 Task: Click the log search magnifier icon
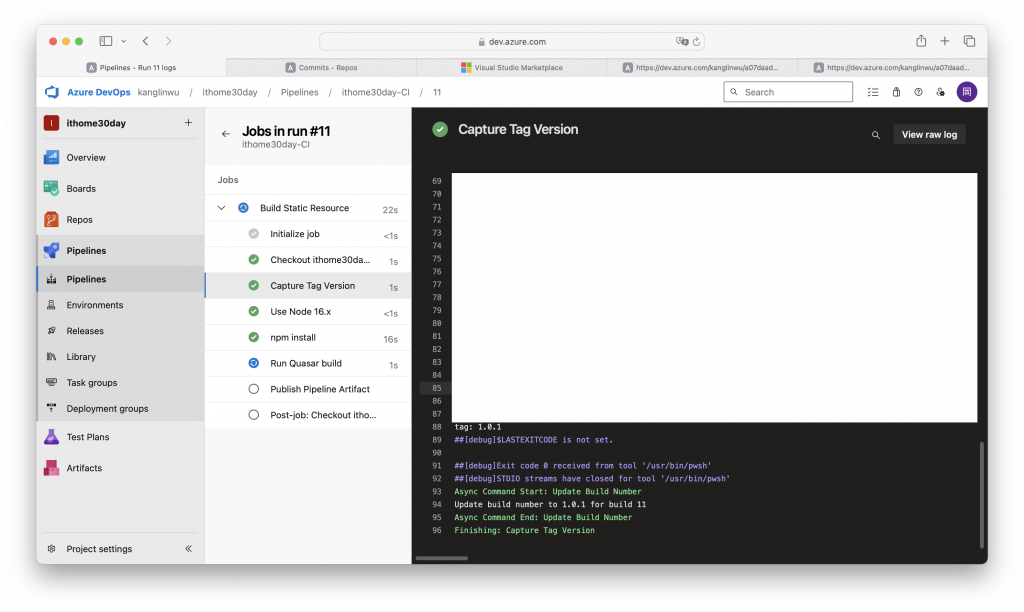[876, 135]
